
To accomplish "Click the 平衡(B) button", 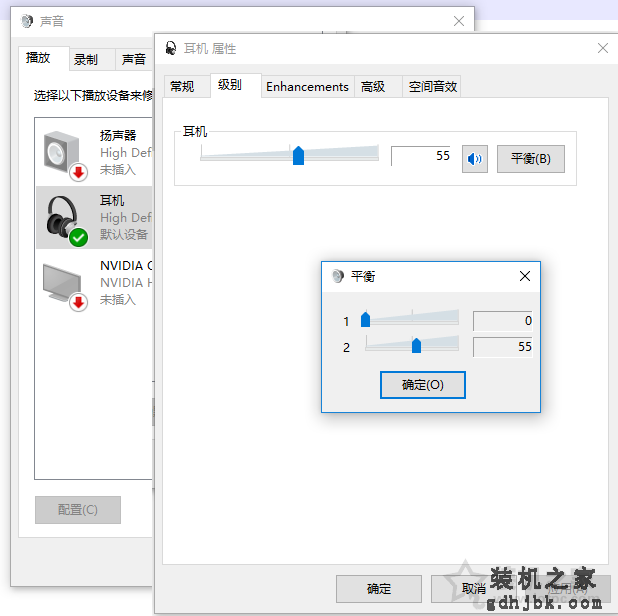I will point(531,159).
